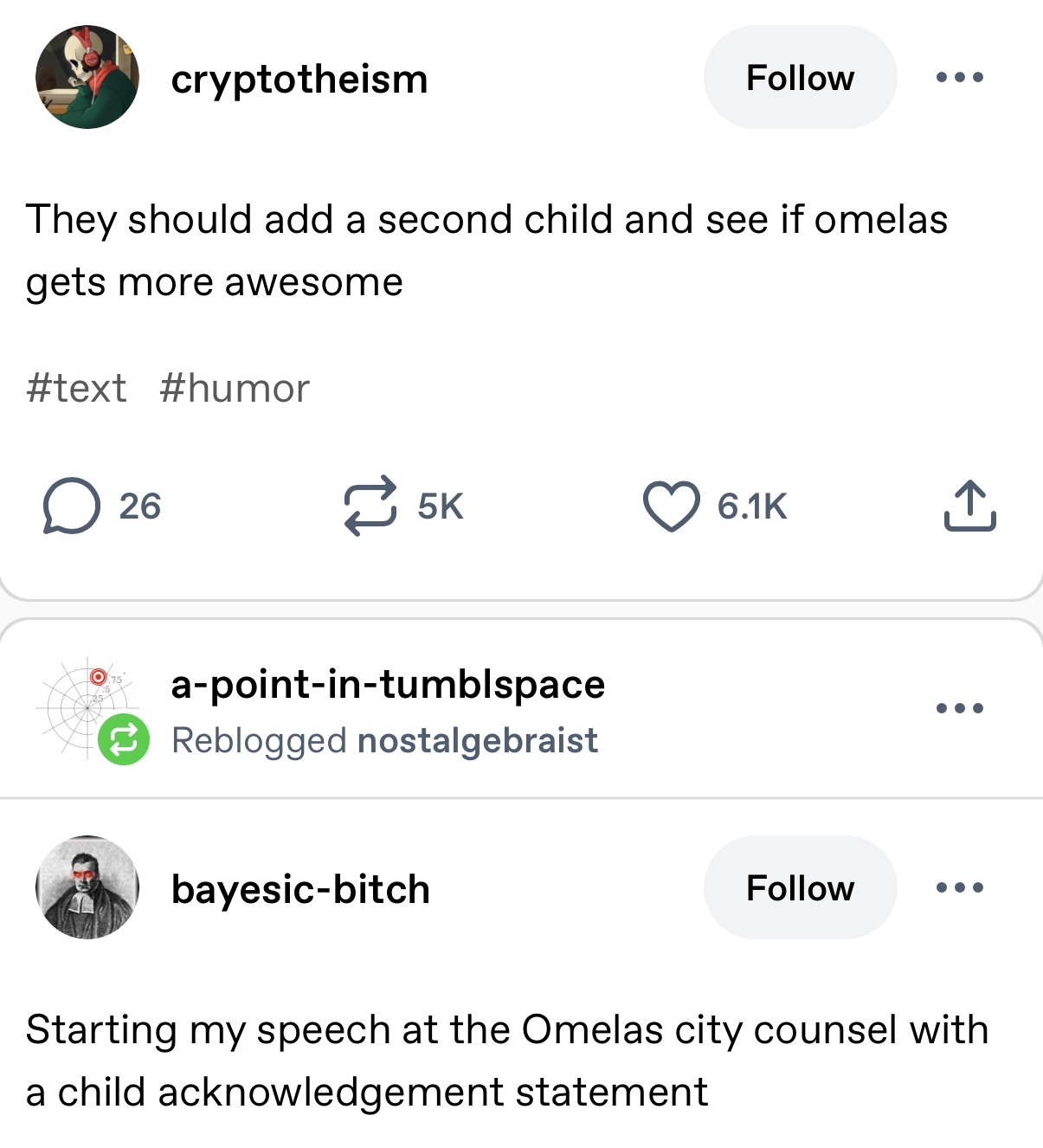The width and height of the screenshot is (1043, 1148).
Task: Open bayesic-bitch post options menu
Action: point(960,888)
